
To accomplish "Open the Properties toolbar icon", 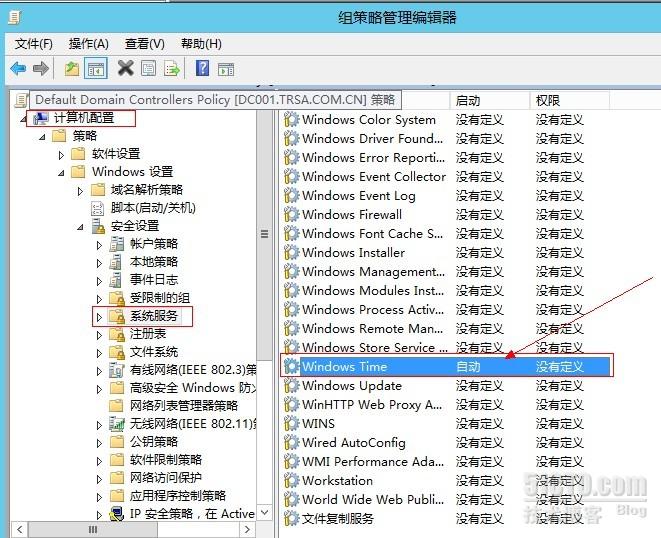I will click(x=148, y=69).
